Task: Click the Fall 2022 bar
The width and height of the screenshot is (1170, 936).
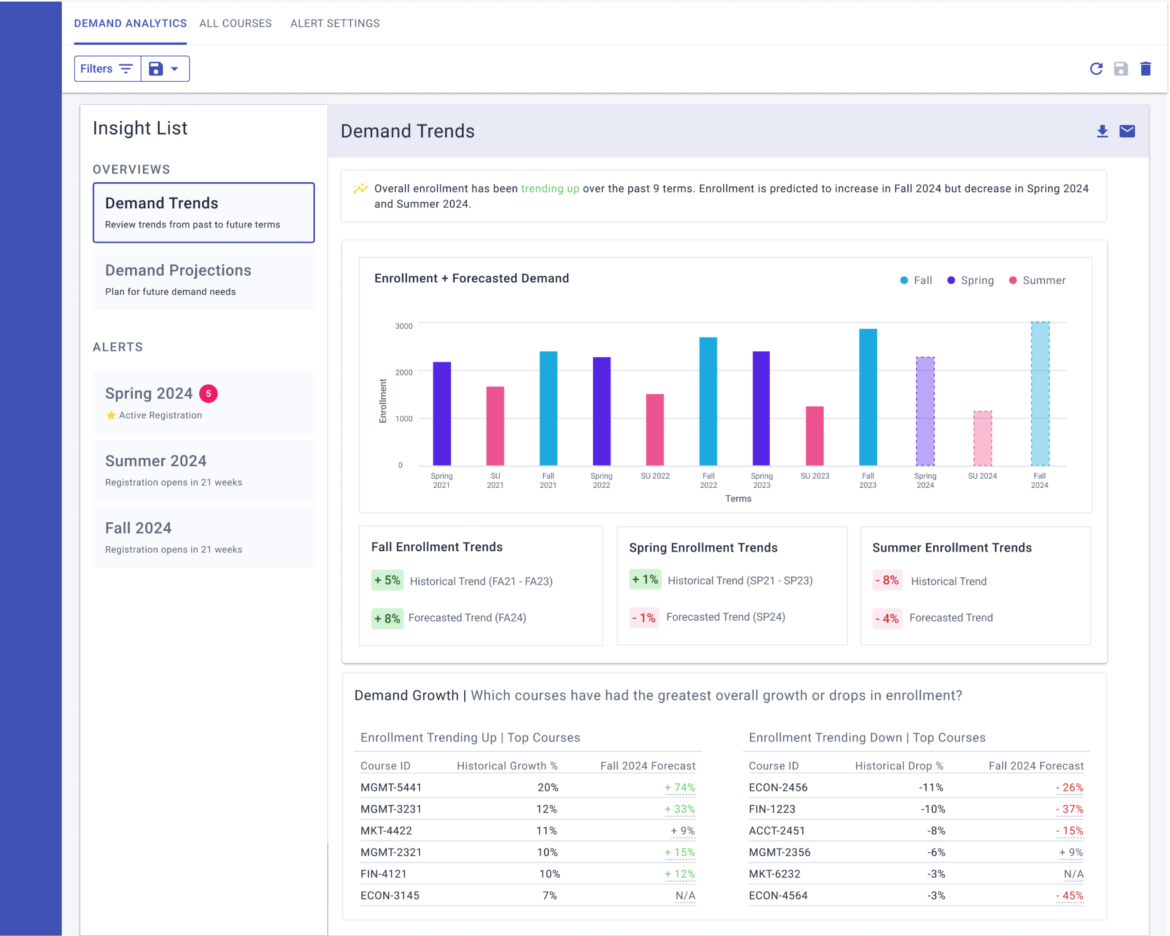Action: point(708,402)
